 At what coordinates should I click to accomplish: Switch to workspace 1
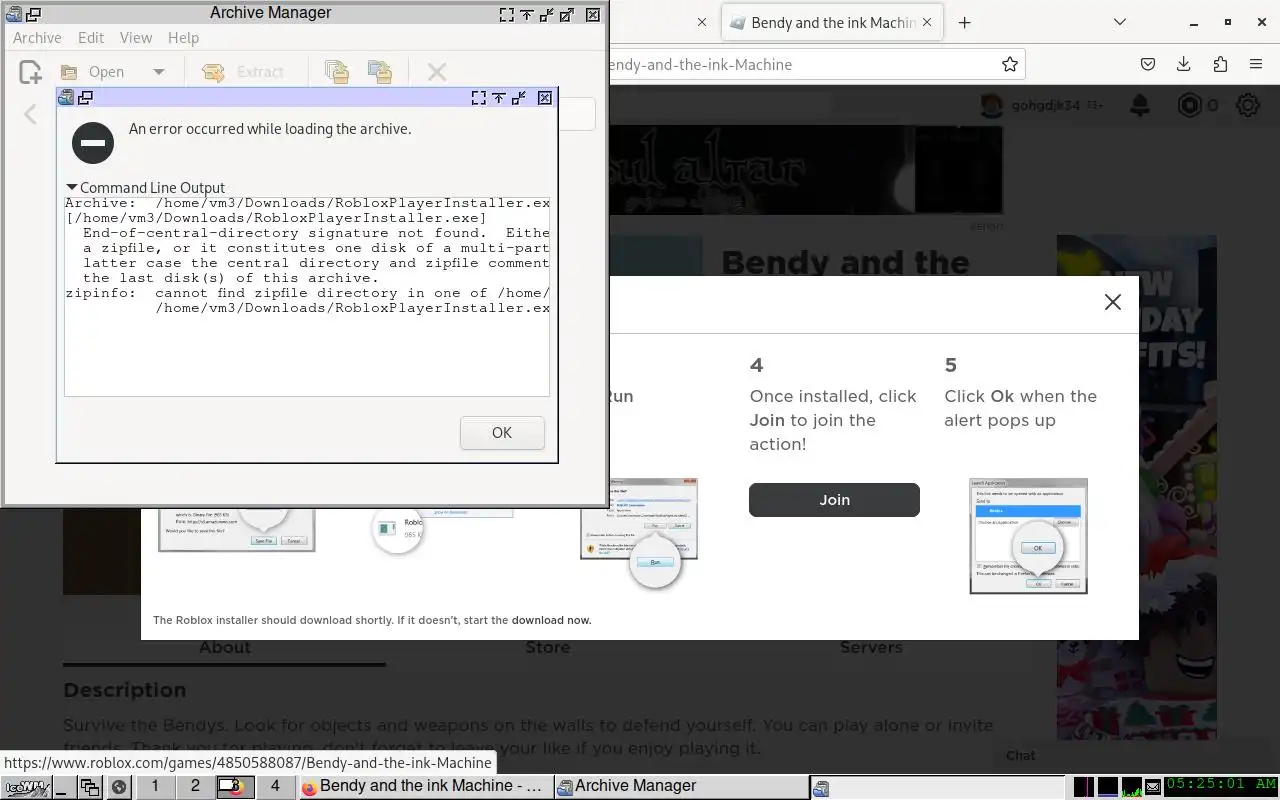click(155, 787)
